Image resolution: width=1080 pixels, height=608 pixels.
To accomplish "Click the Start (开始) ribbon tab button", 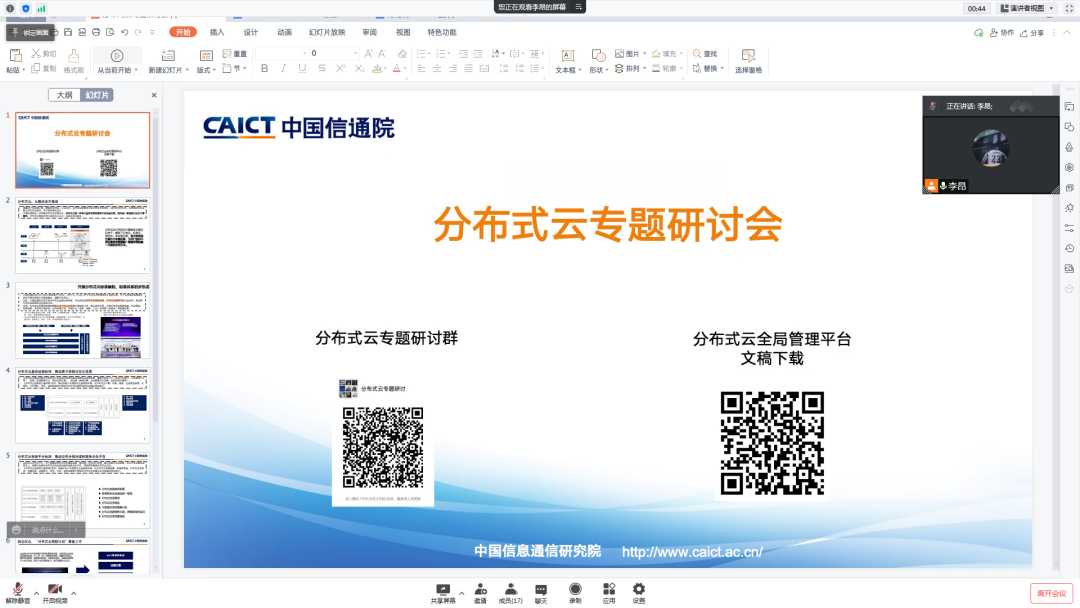I will click(x=183, y=32).
